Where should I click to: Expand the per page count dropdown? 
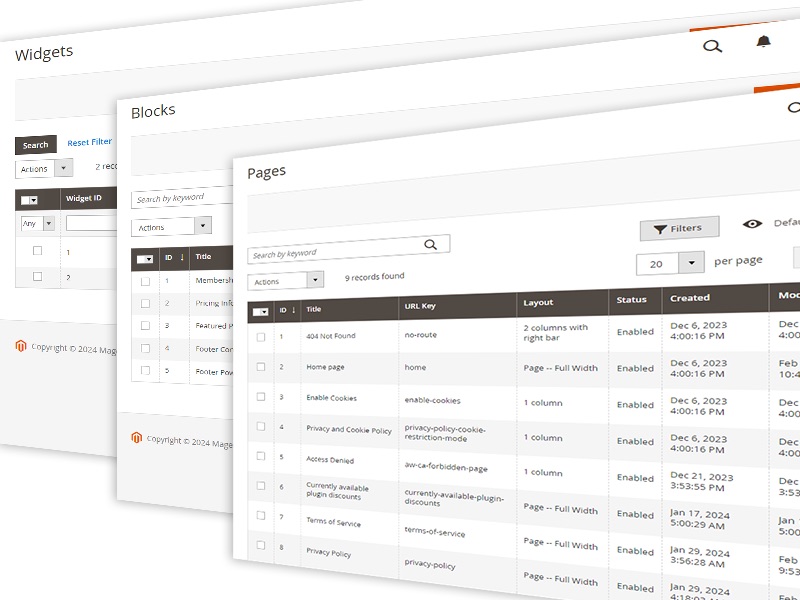coord(692,263)
